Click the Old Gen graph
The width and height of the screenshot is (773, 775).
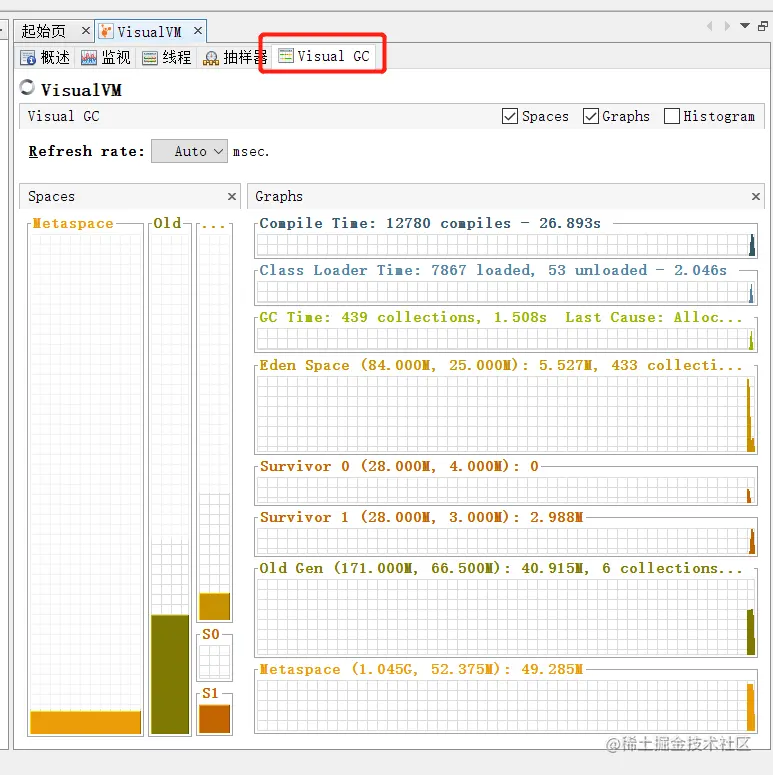[506, 617]
